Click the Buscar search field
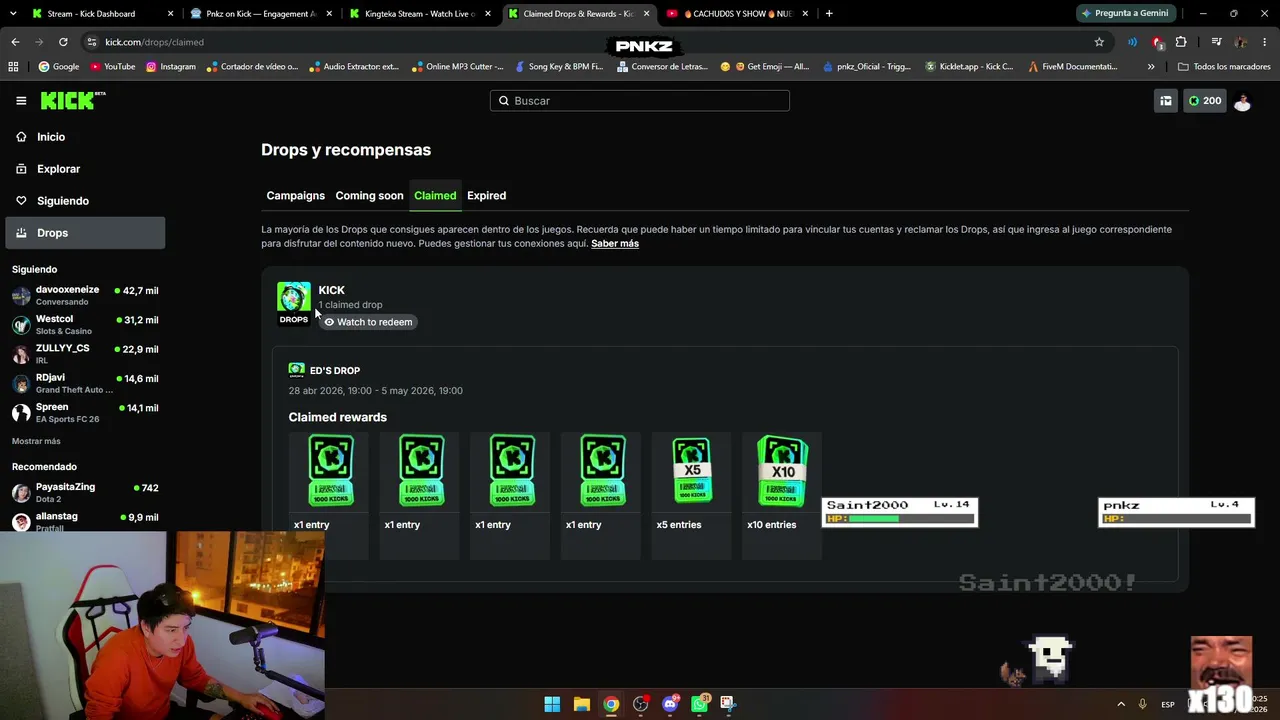This screenshot has height=720, width=1280. (640, 101)
